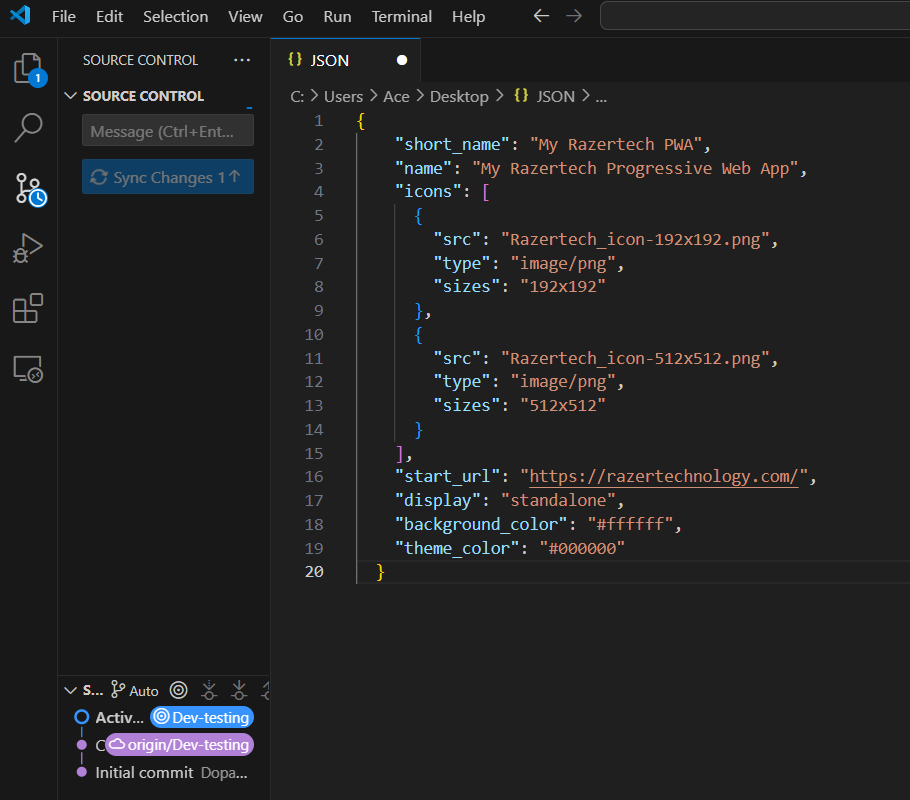Open the Explorer view in the activity bar
The image size is (910, 800).
(28, 68)
